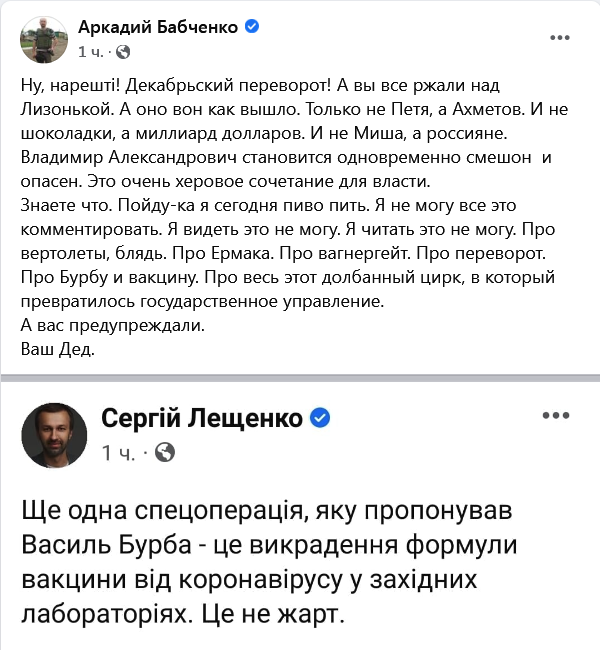Visit Сергій Лещенко's profile via name

tap(202, 418)
